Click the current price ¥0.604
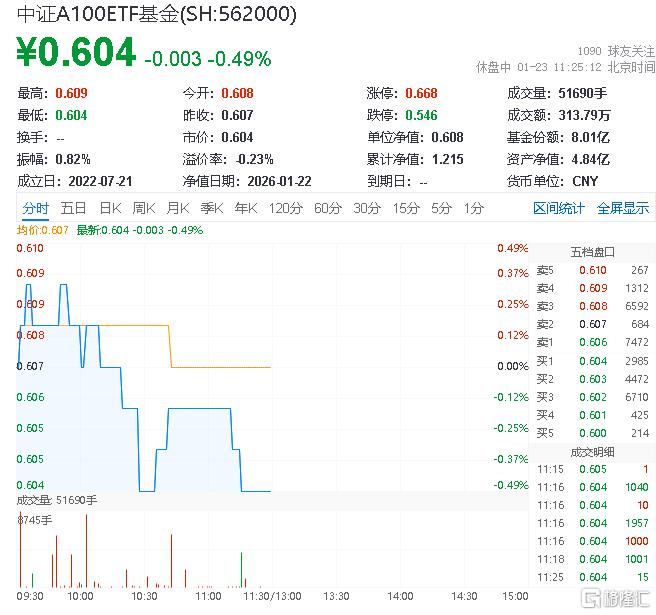Image resolution: width=656 pixels, height=615 pixels. tap(76, 52)
